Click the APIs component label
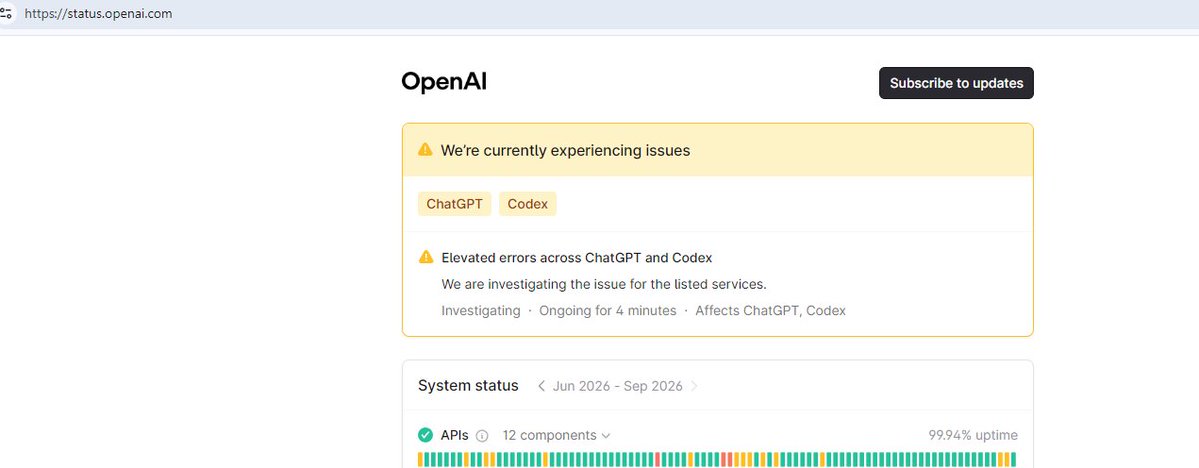 [454, 435]
